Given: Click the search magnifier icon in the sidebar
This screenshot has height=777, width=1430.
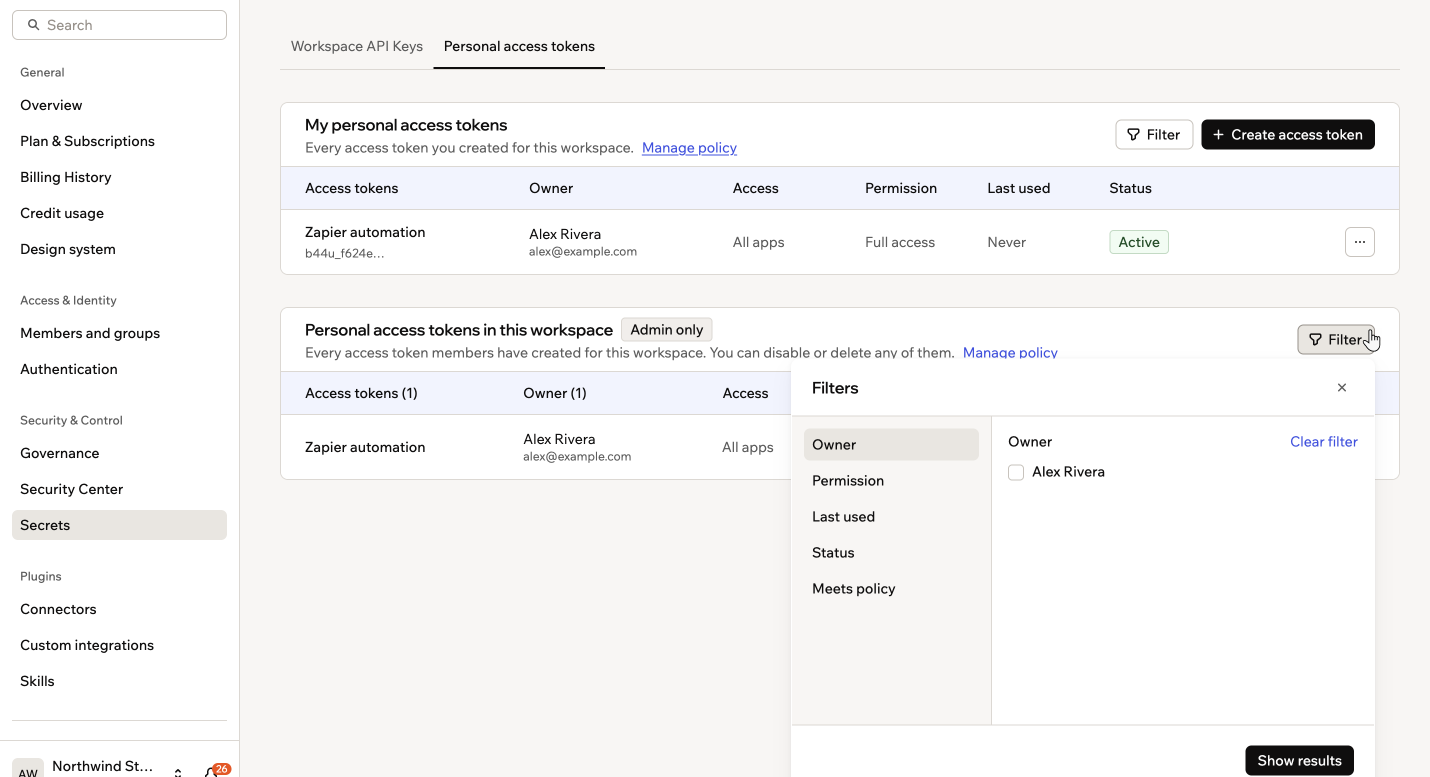Looking at the screenshot, I should coord(34,25).
